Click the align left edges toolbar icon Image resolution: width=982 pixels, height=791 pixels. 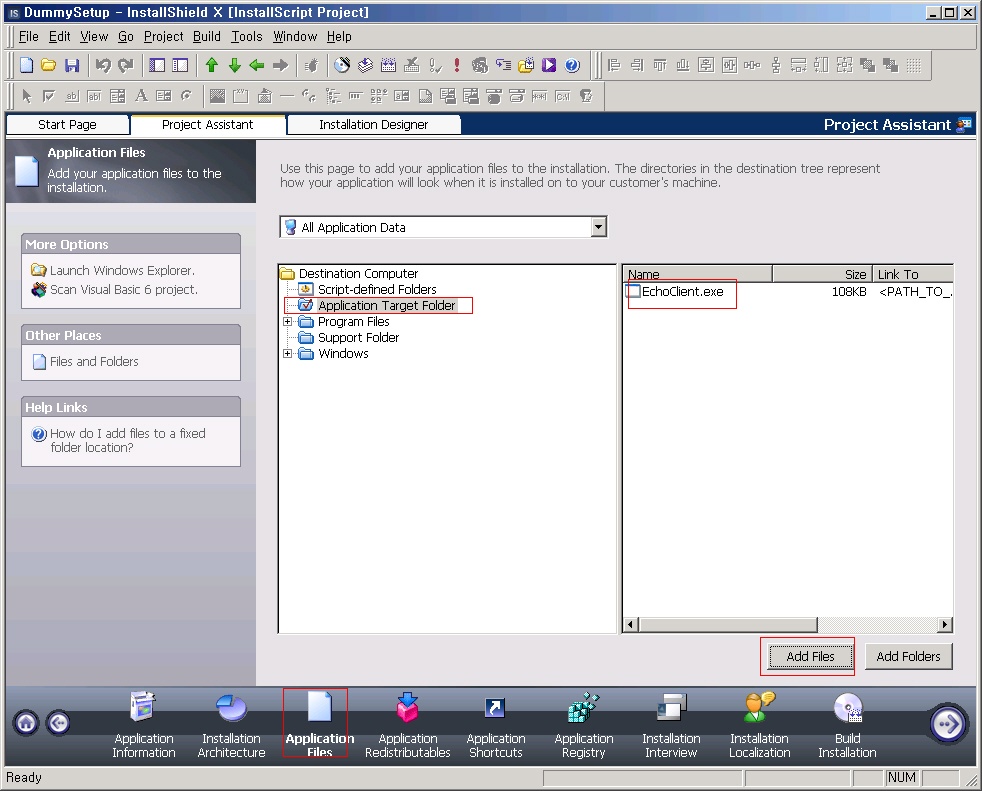(614, 65)
